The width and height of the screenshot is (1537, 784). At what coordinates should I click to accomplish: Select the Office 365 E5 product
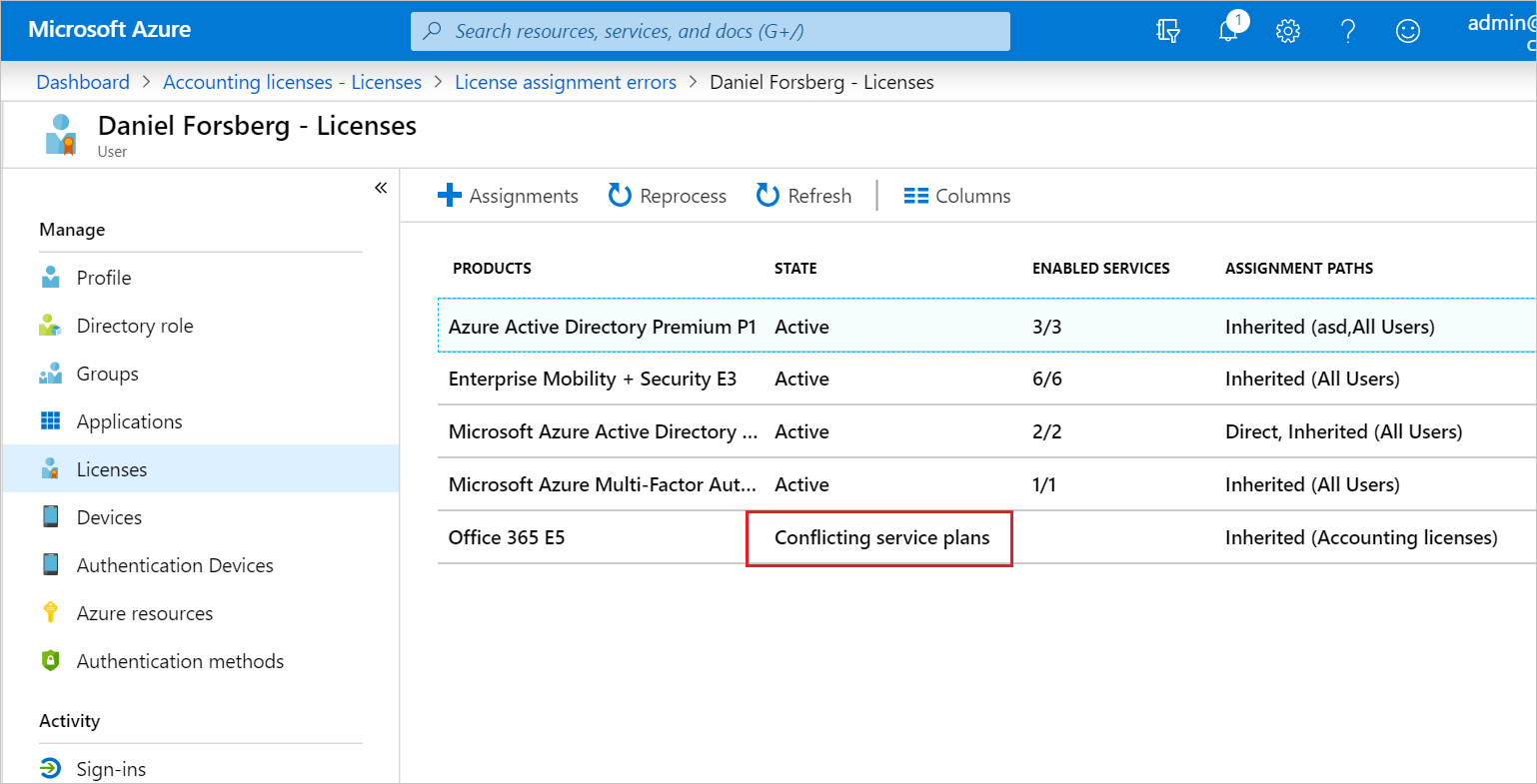click(x=507, y=537)
